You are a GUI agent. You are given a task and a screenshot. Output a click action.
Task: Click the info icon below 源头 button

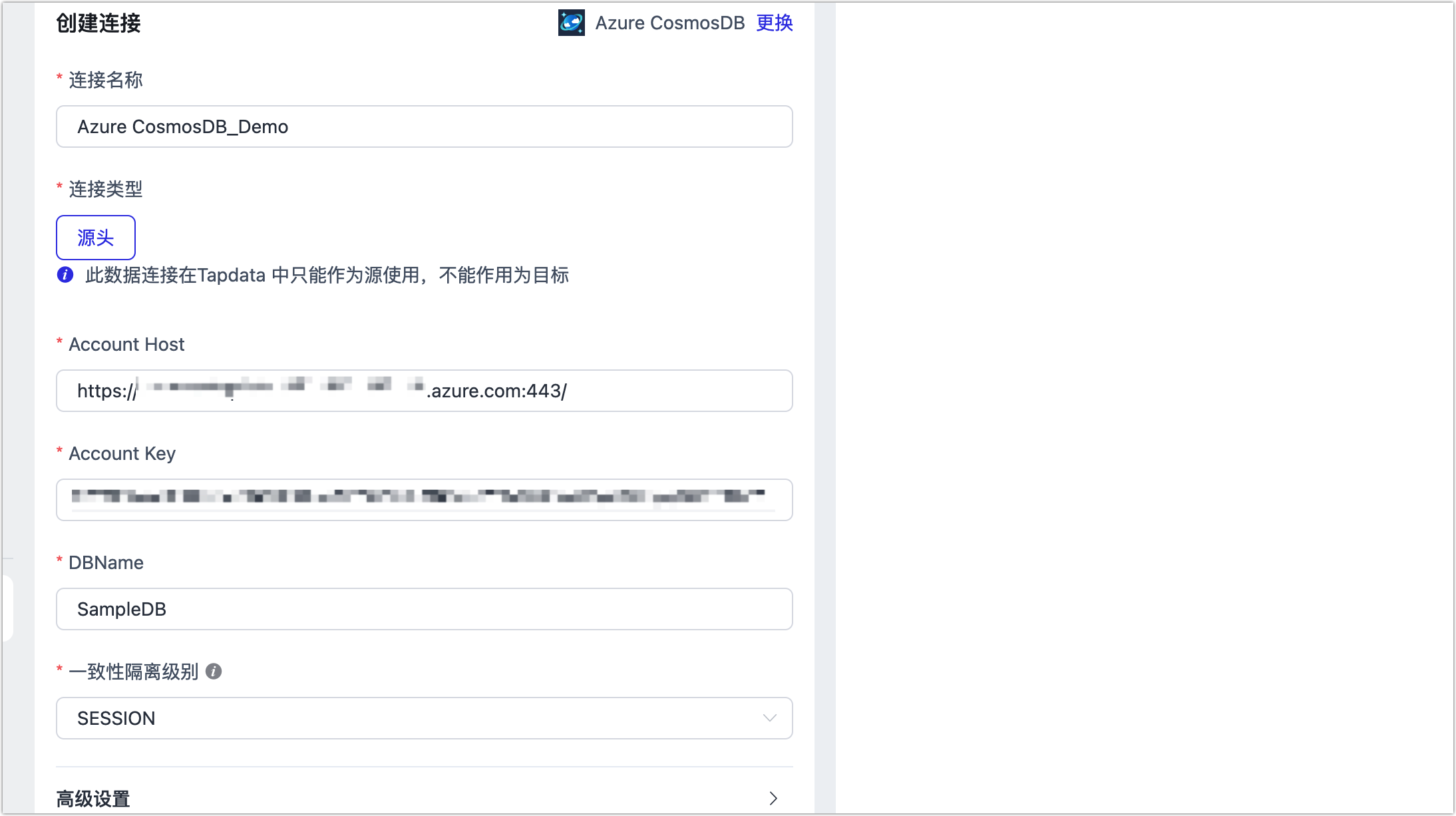click(65, 275)
